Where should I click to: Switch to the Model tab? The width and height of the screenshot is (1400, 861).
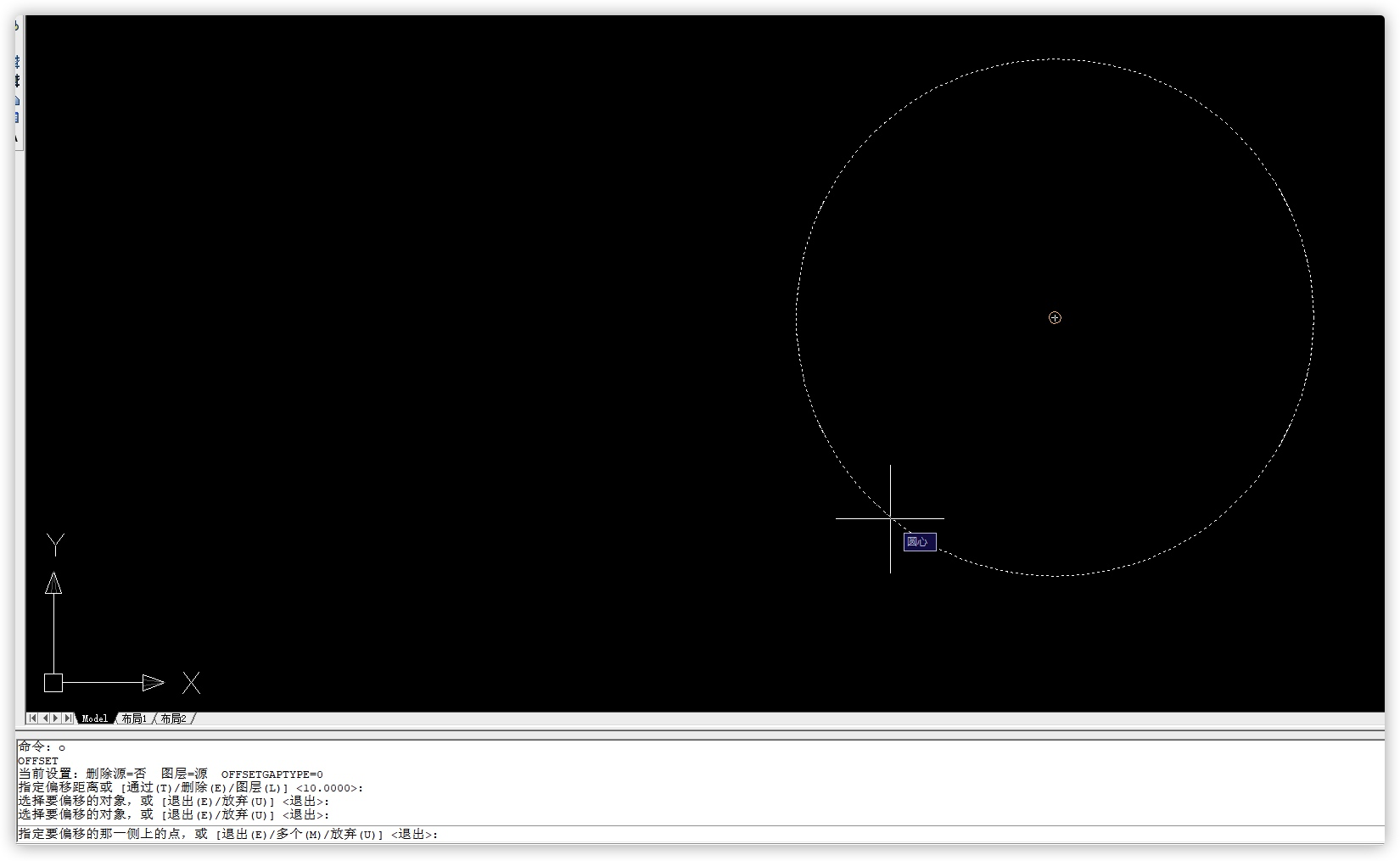click(x=94, y=718)
